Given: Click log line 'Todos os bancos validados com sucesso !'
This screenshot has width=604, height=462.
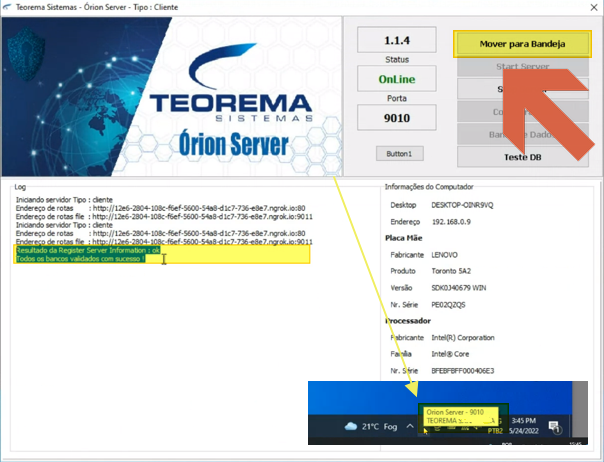Looking at the screenshot, I should [81, 259].
